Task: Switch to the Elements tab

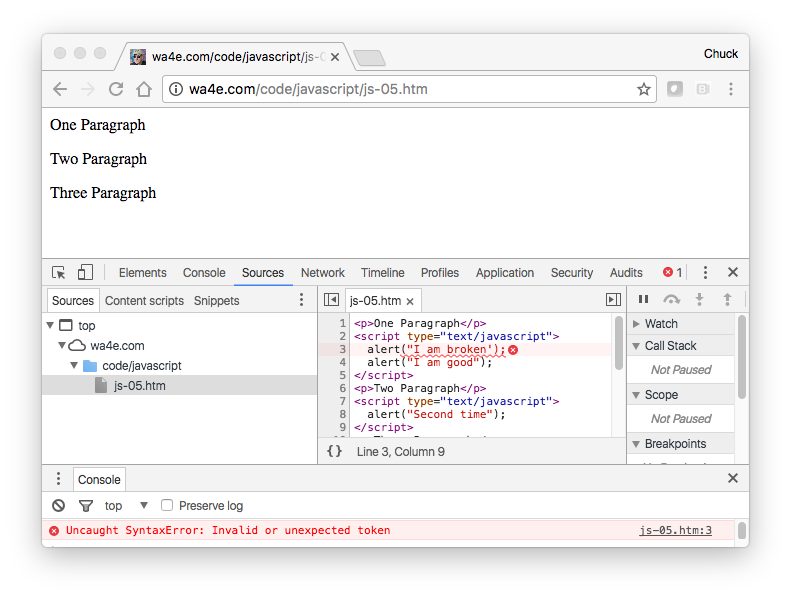Action: (x=142, y=273)
